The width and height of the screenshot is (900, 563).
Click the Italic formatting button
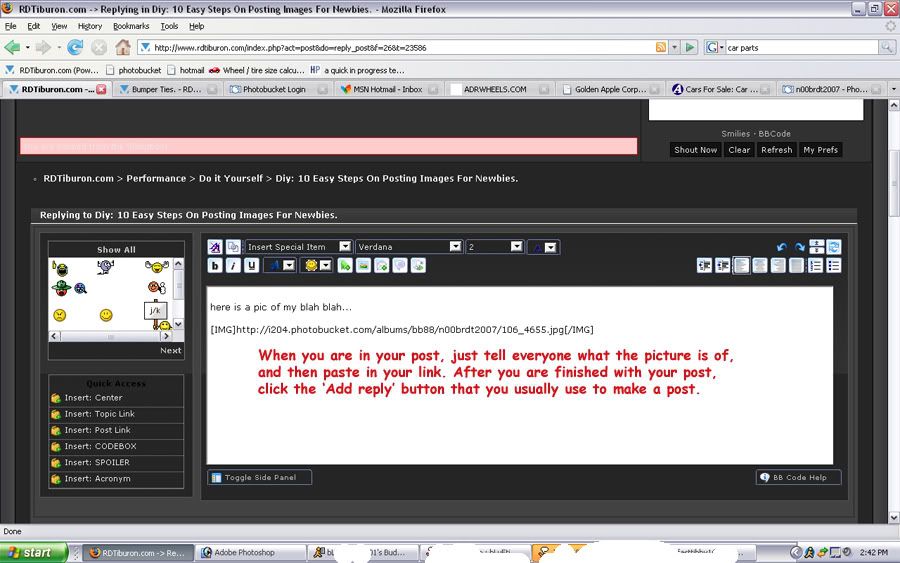point(233,265)
